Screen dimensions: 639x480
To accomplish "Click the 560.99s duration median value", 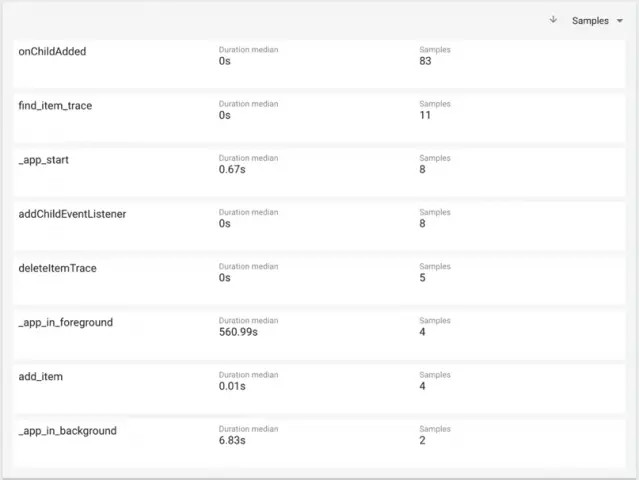I will pyautogui.click(x=239, y=332).
